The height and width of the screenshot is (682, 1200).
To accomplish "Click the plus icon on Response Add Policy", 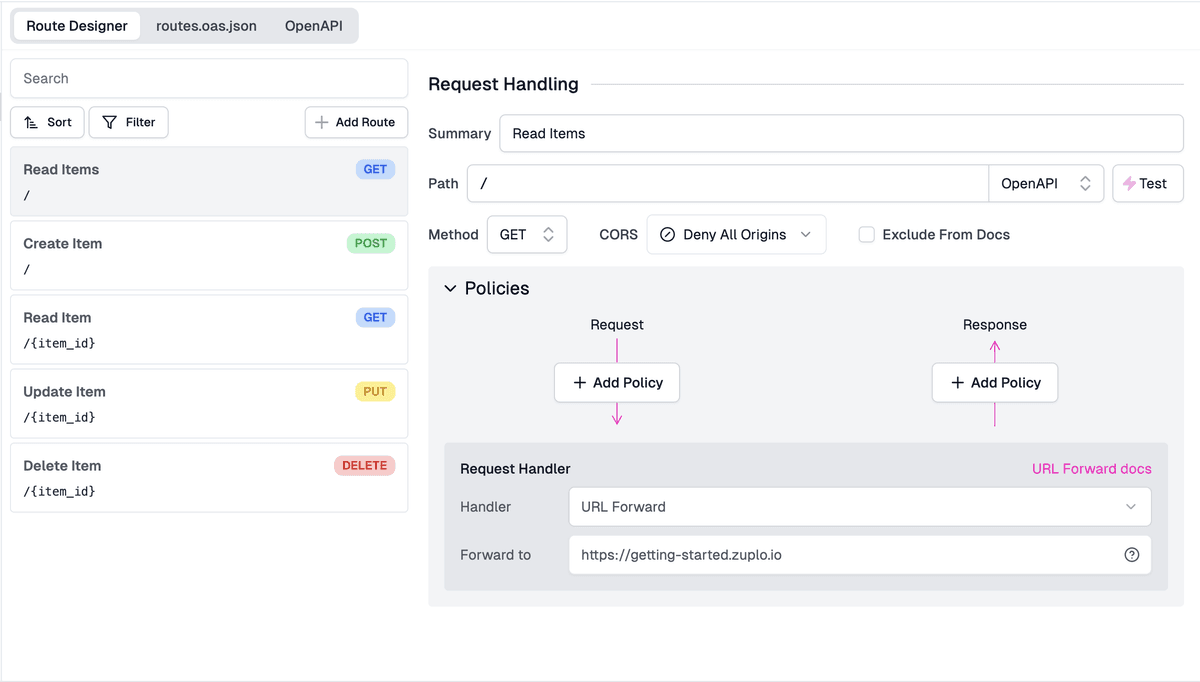I will [958, 383].
